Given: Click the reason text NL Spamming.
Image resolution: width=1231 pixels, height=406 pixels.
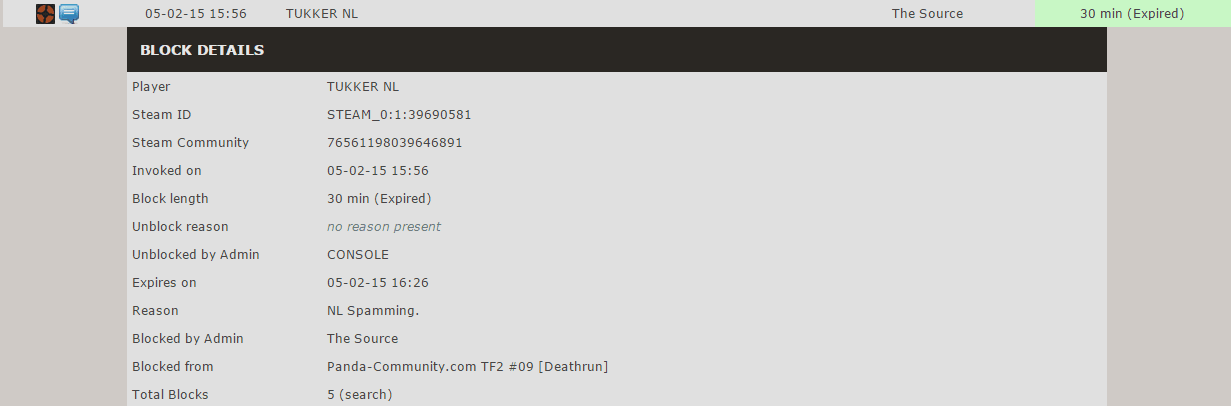Looking at the screenshot, I should tap(373, 311).
